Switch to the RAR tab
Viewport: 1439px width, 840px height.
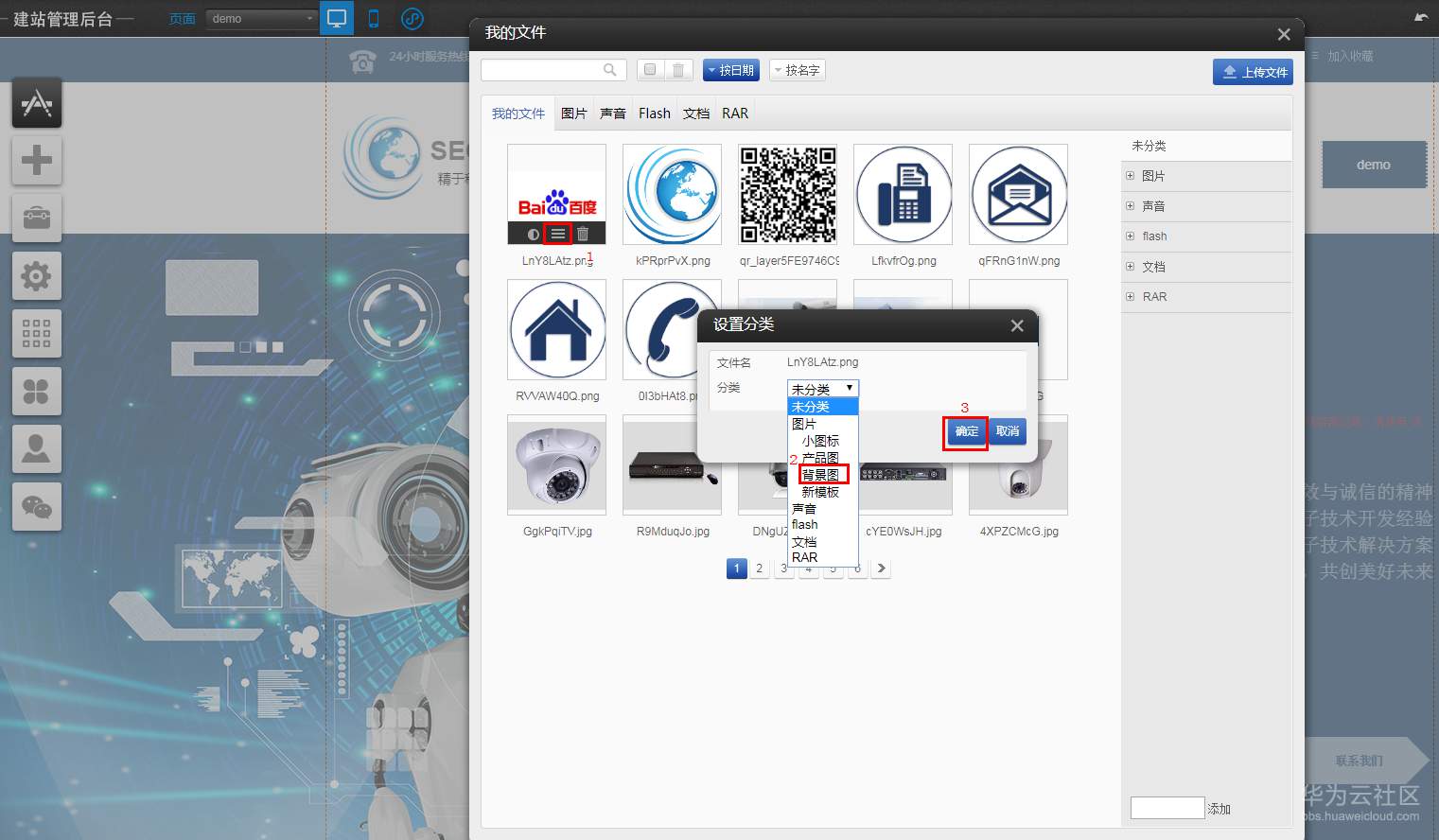pyautogui.click(x=735, y=114)
